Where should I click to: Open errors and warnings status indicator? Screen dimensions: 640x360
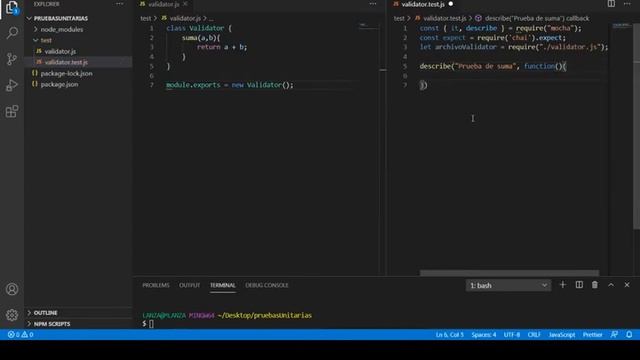(x=20, y=335)
